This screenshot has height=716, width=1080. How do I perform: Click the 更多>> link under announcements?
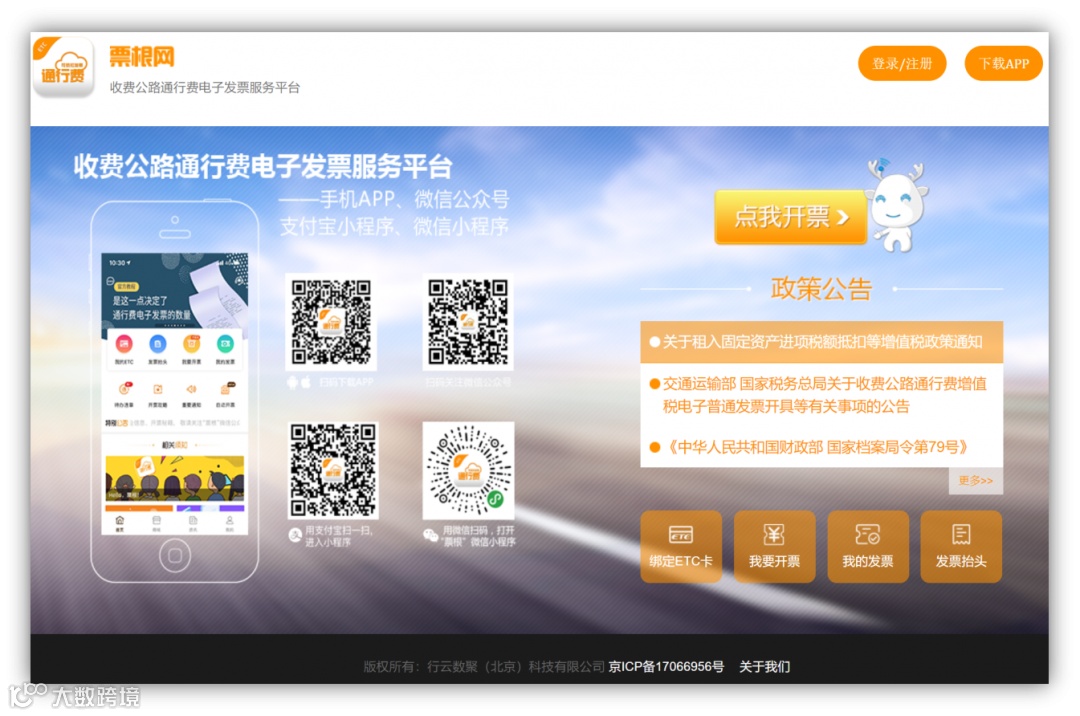pos(975,481)
